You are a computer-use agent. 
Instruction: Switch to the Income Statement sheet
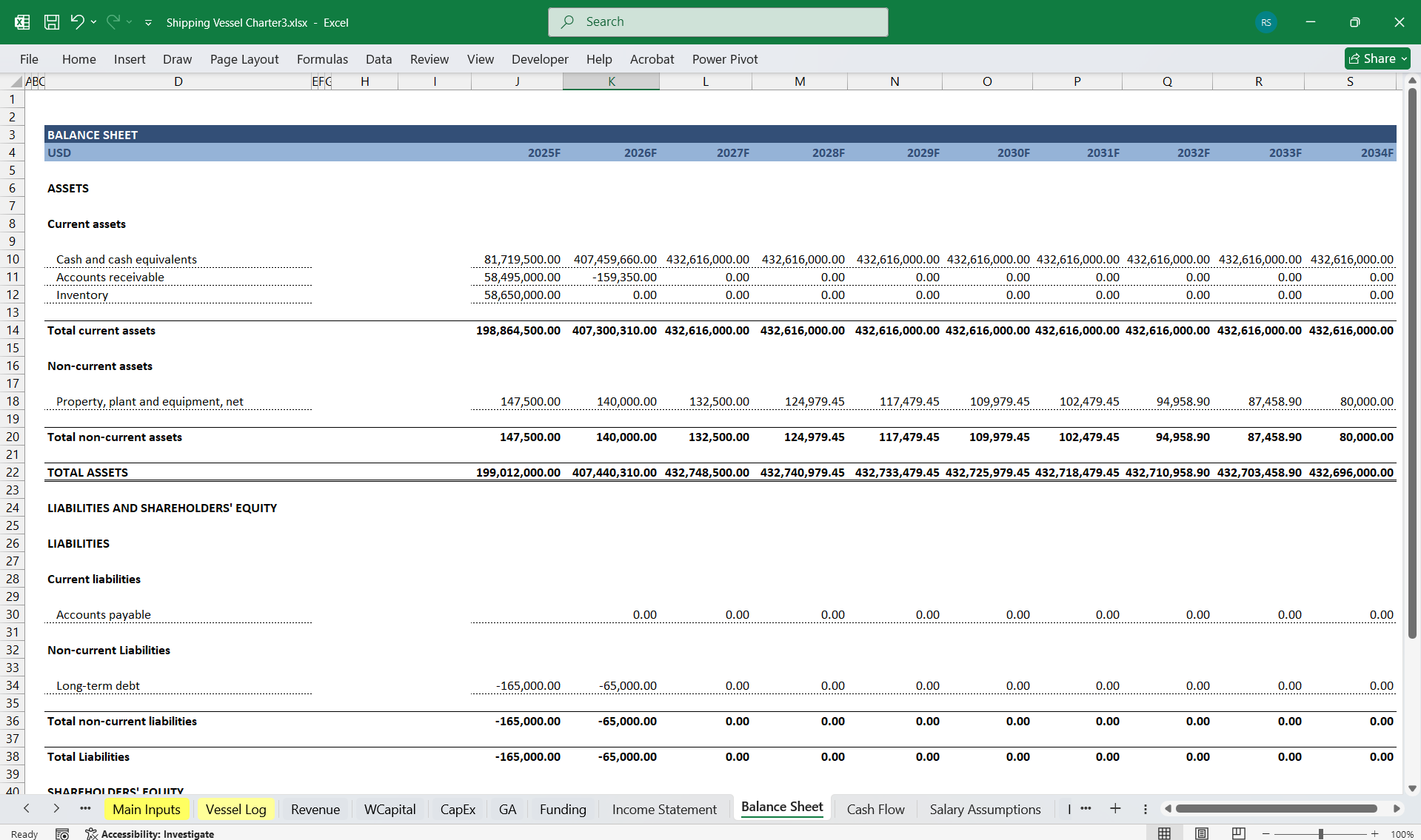[x=664, y=809]
